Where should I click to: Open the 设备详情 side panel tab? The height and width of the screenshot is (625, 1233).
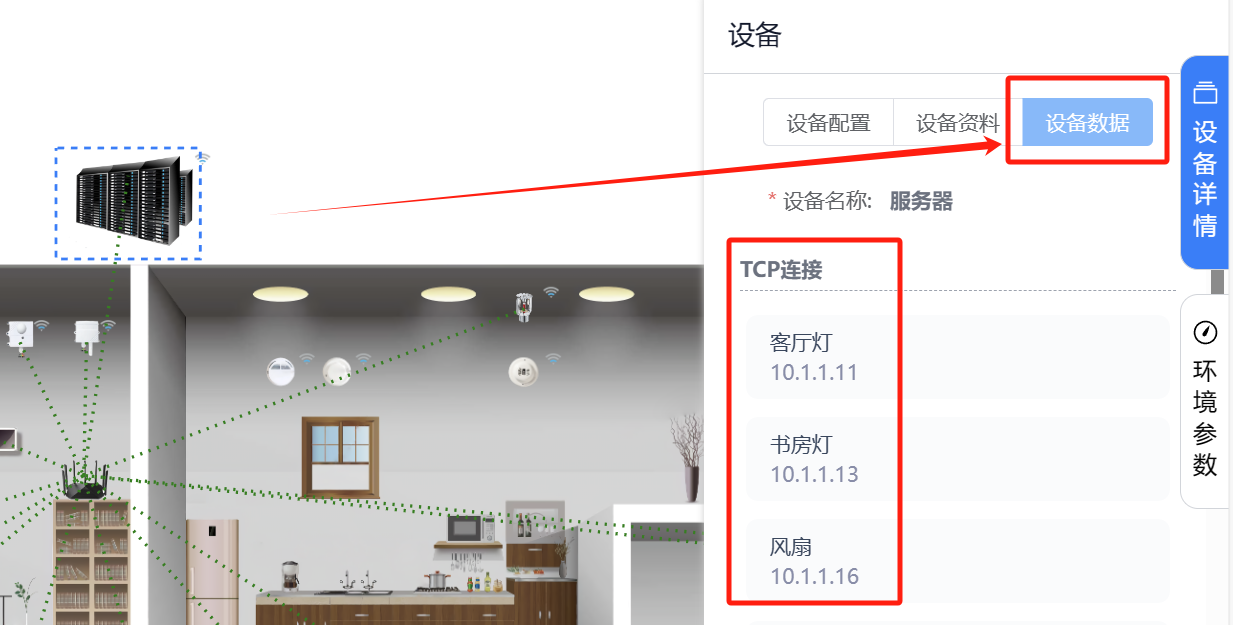[x=1205, y=163]
